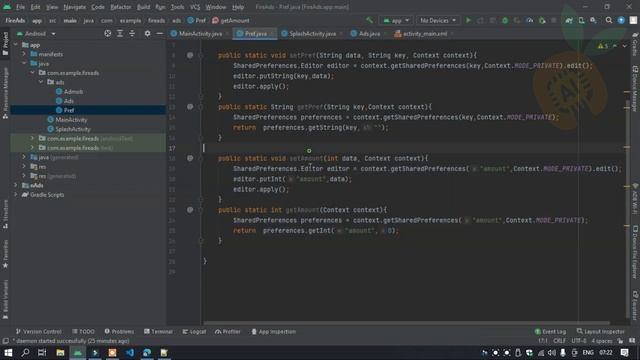Click Select Opened File target icon
Image resolution: width=640 pixels, height=360 pixels.
(107, 33)
